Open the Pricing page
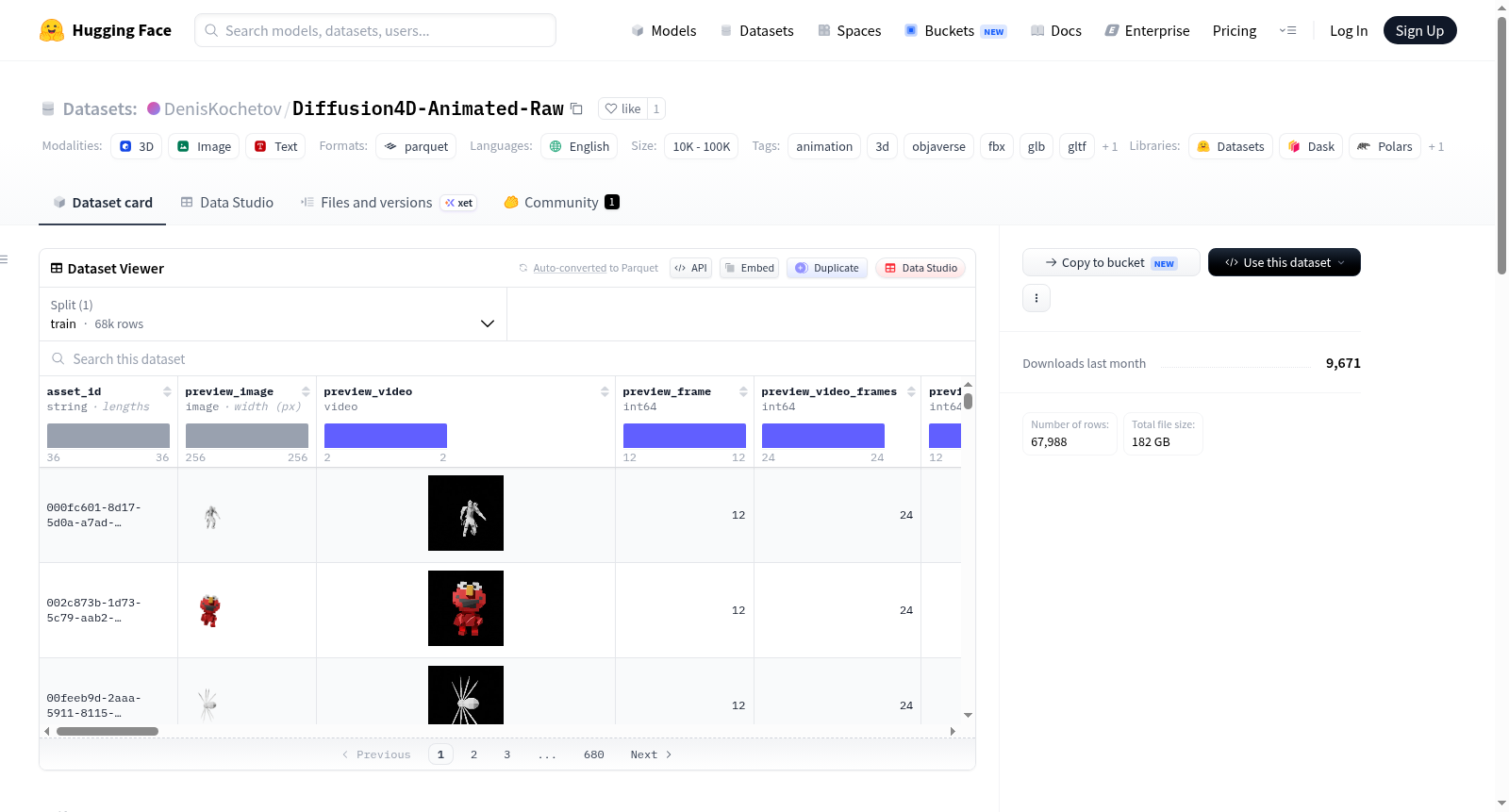The image size is (1509, 812). [x=1235, y=31]
